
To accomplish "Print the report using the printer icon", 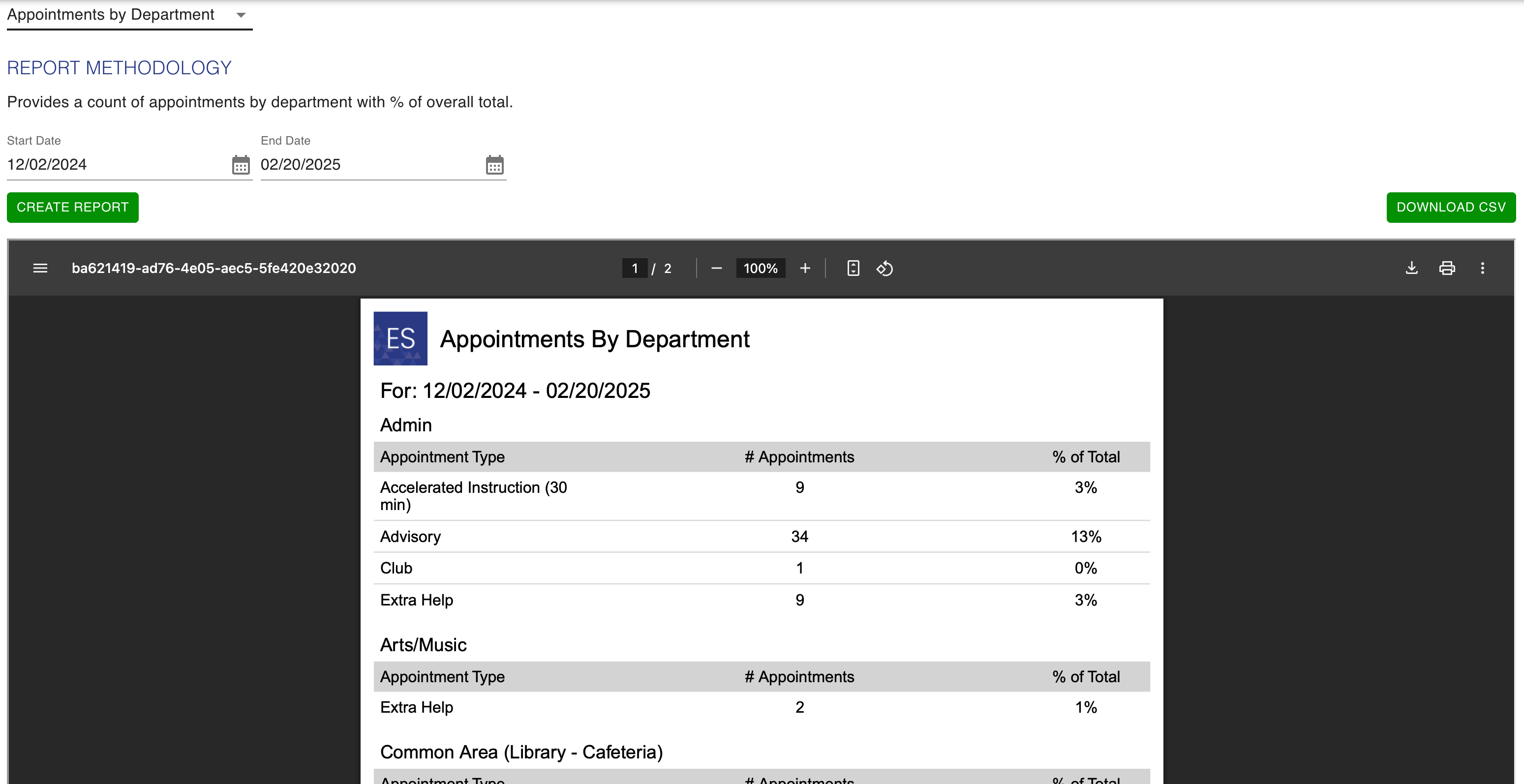I will click(1446, 268).
